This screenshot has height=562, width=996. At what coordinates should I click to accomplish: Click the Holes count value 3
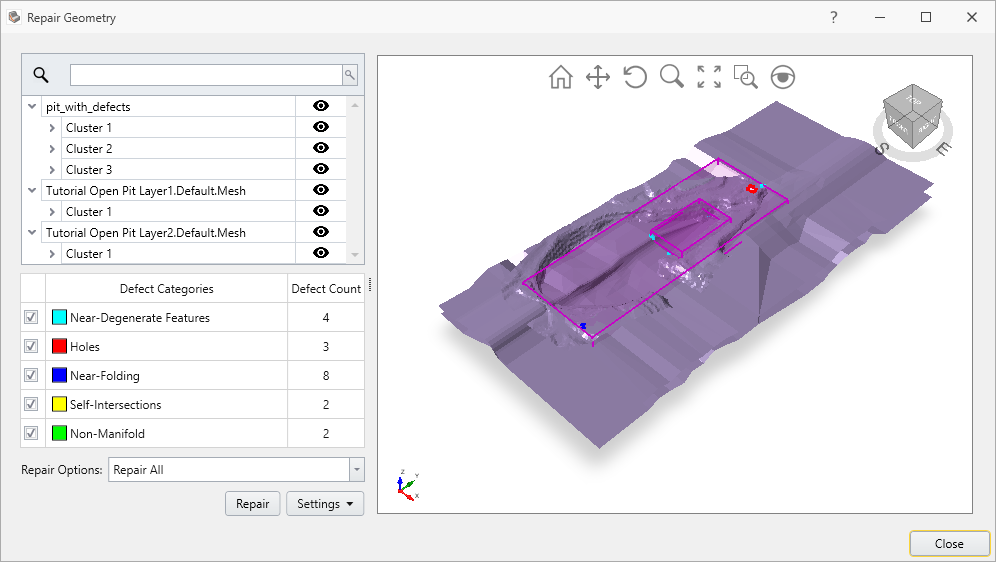click(326, 346)
